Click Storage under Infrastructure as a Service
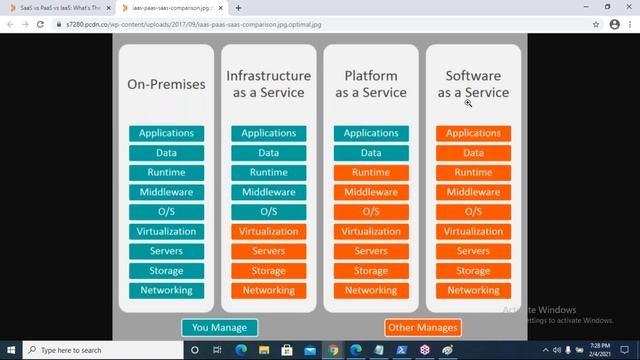Screen dimensions: 640x360 tap(269, 271)
